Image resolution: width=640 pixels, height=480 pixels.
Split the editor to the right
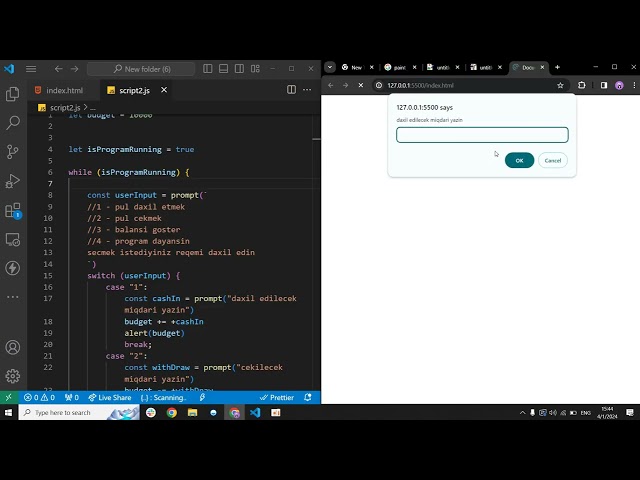pos(291,90)
